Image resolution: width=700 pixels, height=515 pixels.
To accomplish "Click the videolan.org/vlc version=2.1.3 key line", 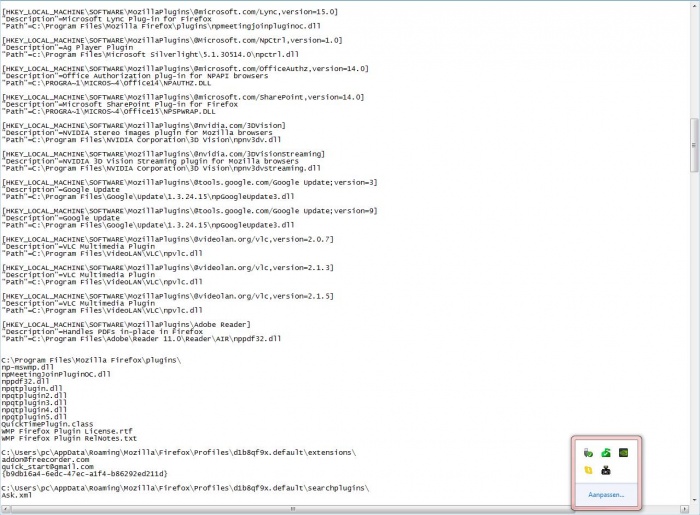I will point(167,268).
